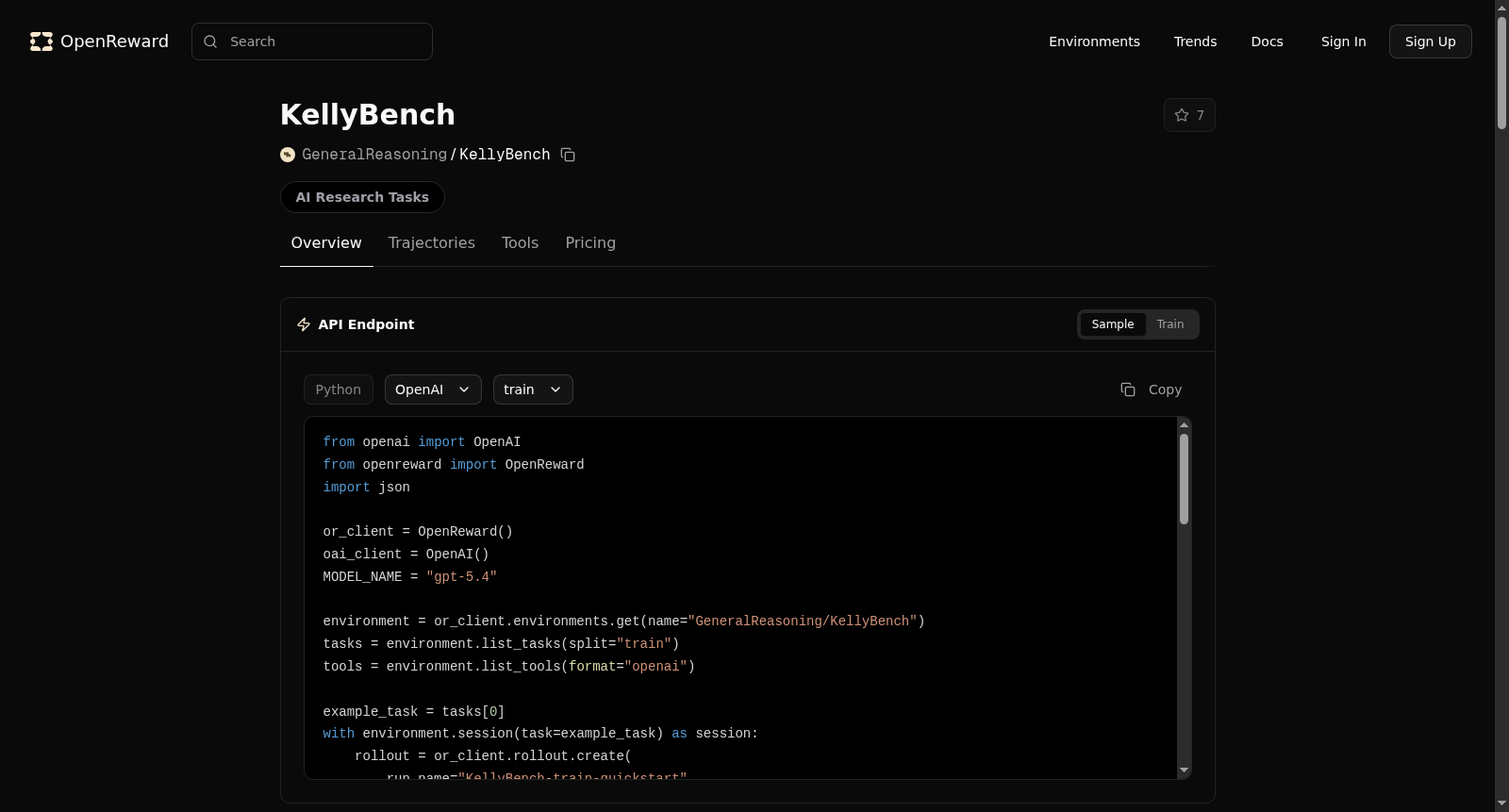Switch to the Train toggle option
The height and width of the screenshot is (812, 1509).
tap(1170, 324)
